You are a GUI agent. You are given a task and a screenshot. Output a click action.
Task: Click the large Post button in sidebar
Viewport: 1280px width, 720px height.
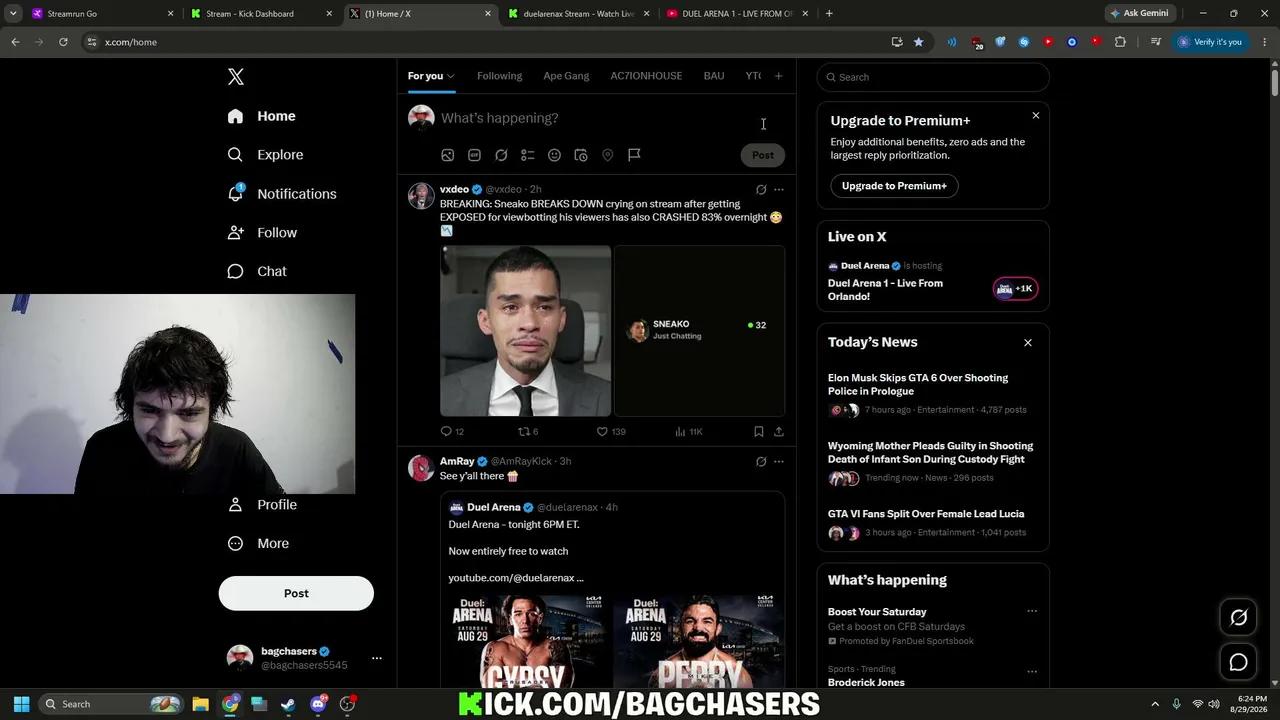pyautogui.click(x=296, y=593)
